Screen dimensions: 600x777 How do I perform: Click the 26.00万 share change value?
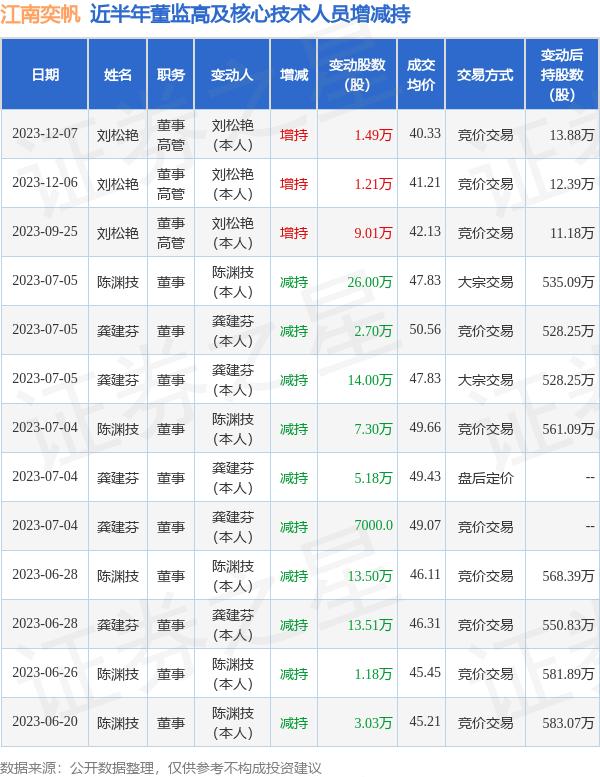(x=370, y=282)
